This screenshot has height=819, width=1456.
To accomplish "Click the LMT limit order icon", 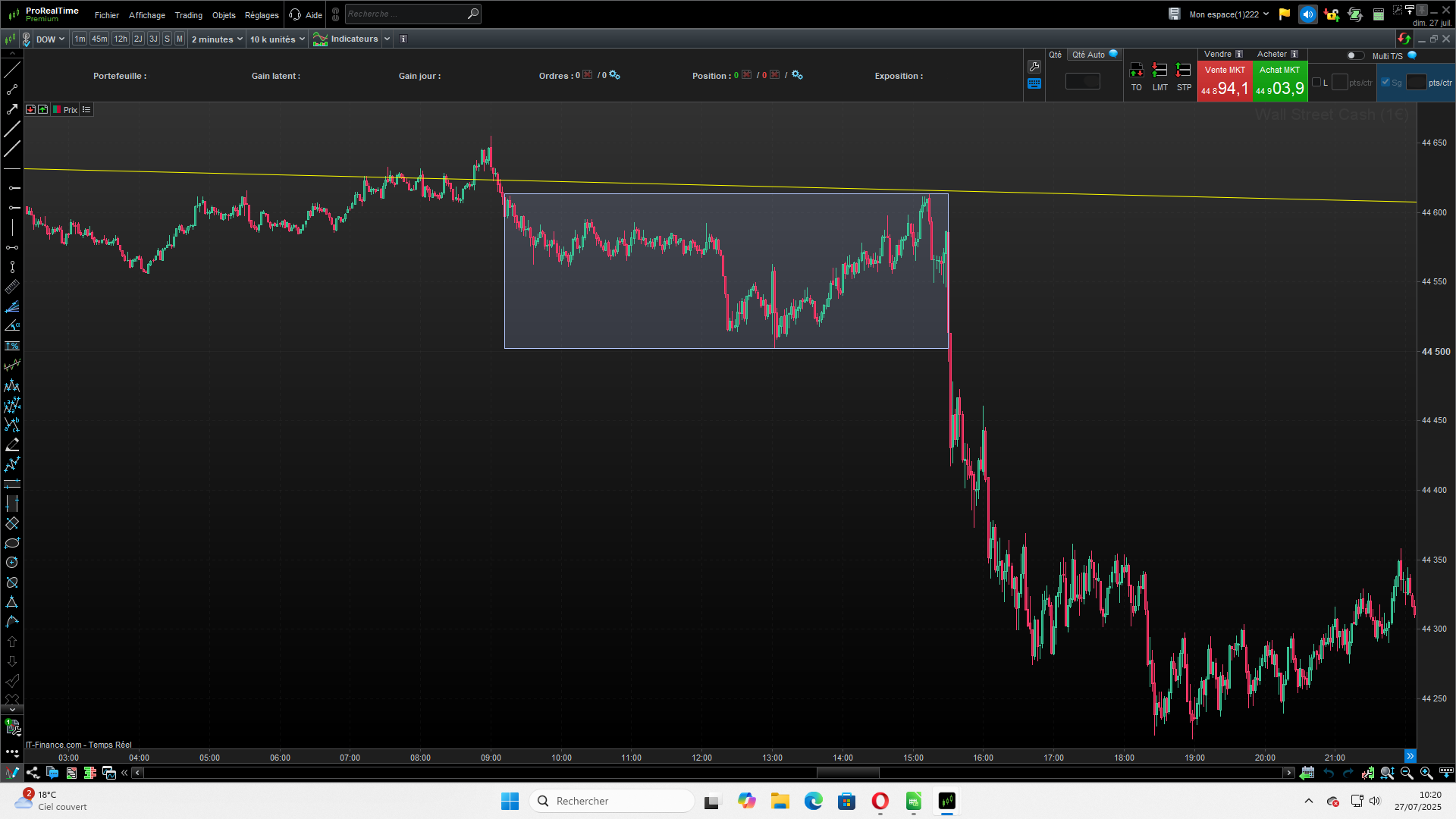I will (x=1159, y=71).
